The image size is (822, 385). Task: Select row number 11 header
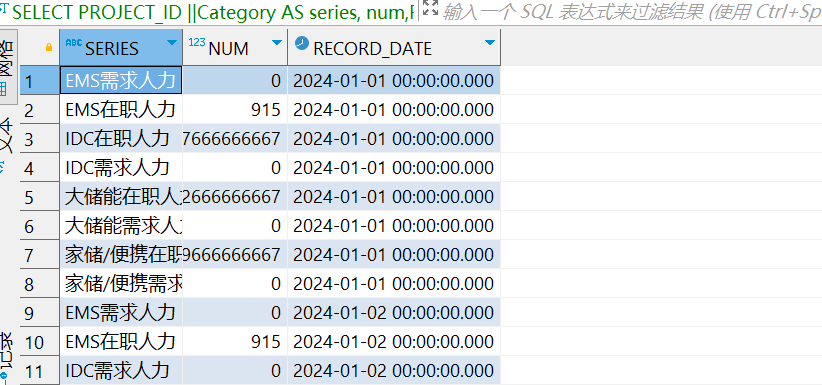(x=40, y=371)
